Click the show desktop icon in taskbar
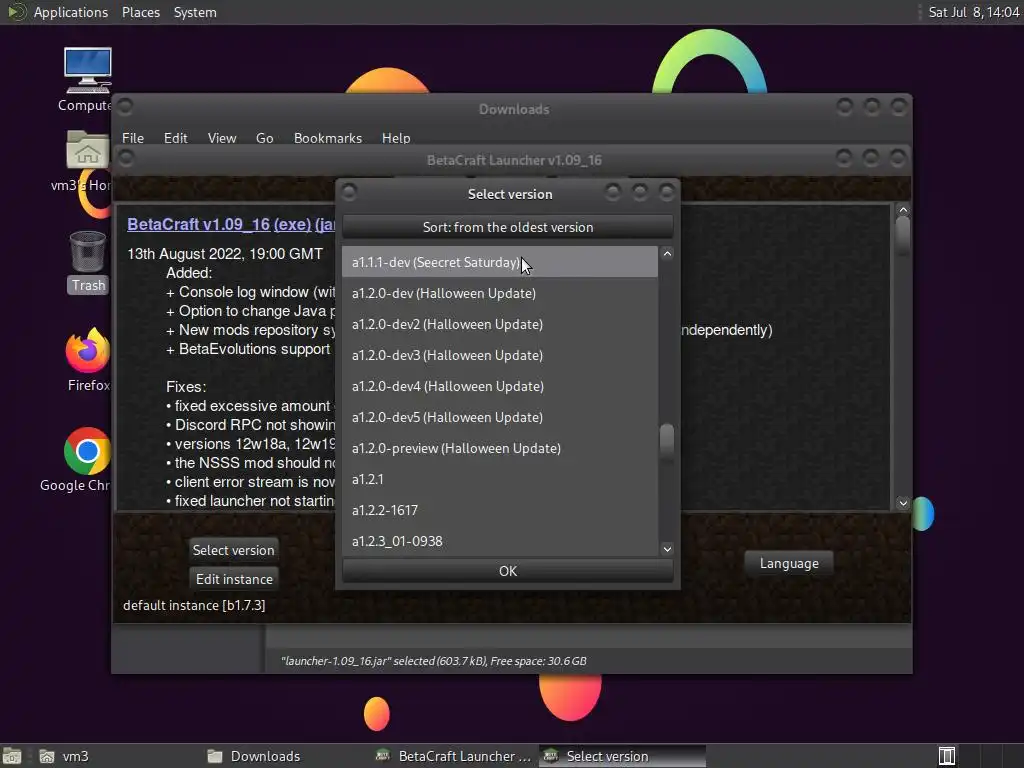The width and height of the screenshot is (1024, 768). [12, 756]
